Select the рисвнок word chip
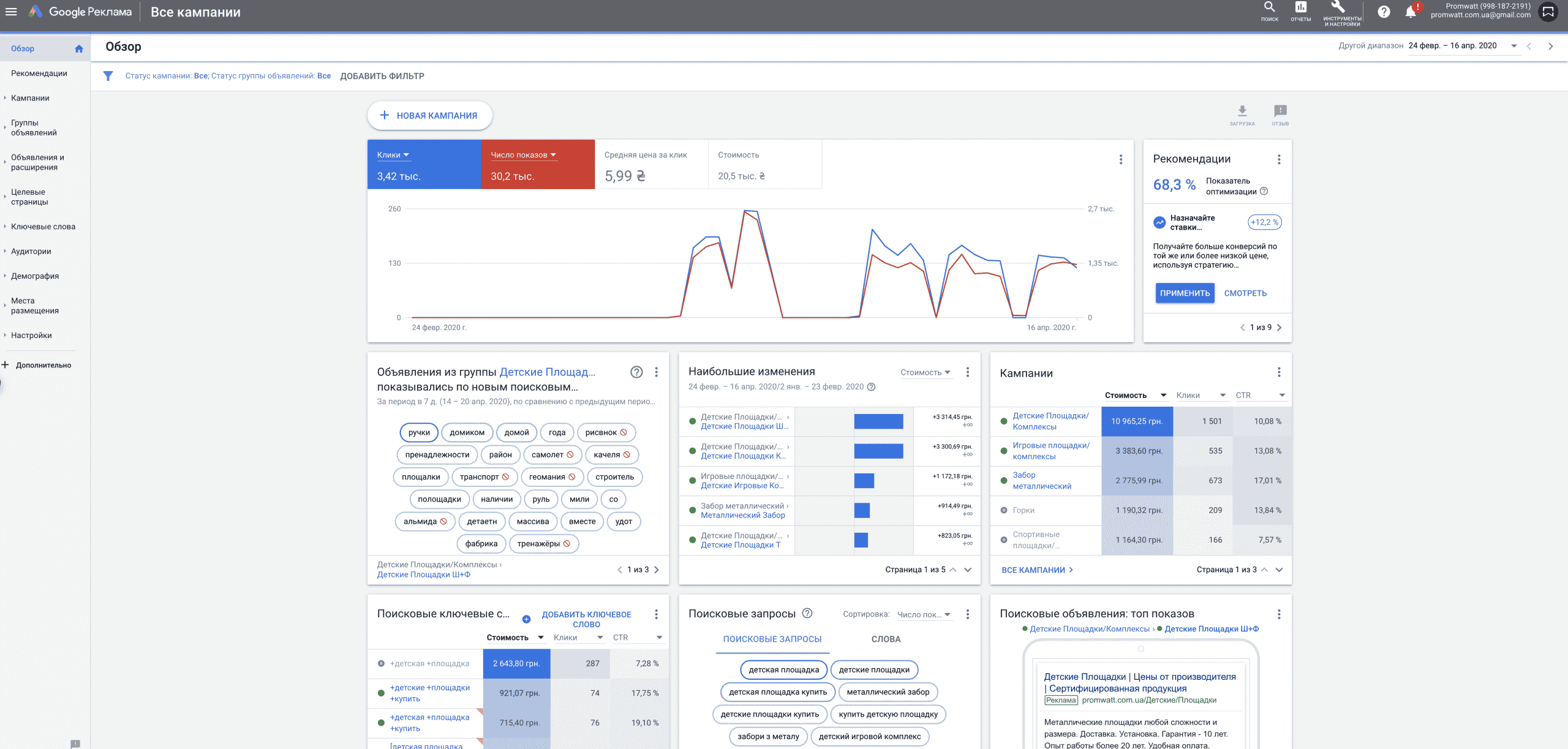1568x749 pixels. [606, 432]
